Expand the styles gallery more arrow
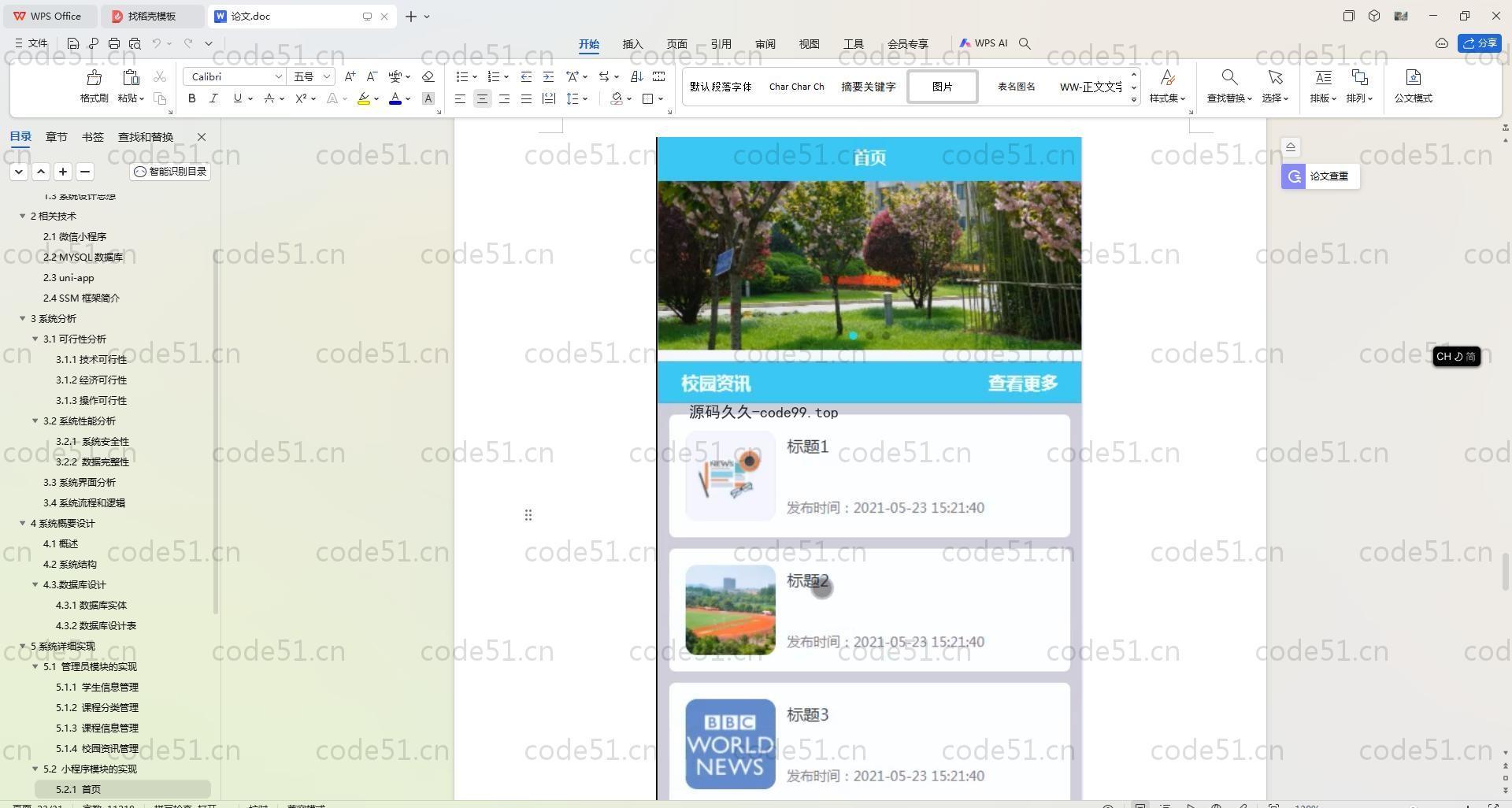 coord(1134,99)
